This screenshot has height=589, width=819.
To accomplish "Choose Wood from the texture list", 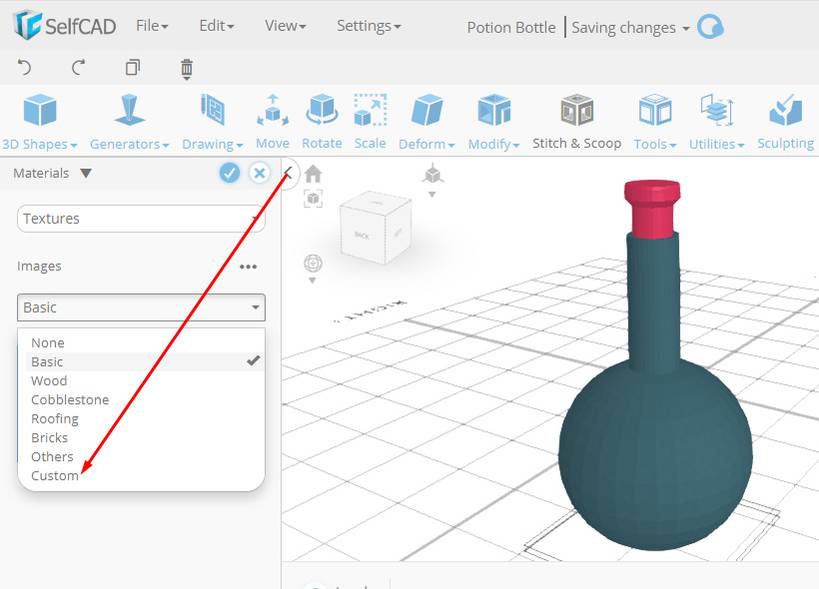I will point(145,381).
